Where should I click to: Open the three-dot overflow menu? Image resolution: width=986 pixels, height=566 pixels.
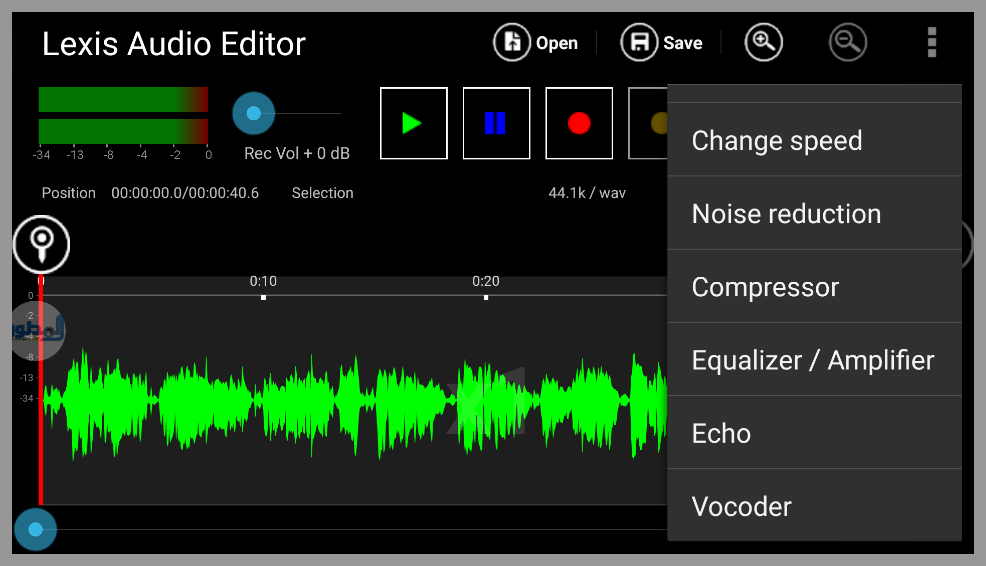pyautogui.click(x=932, y=42)
